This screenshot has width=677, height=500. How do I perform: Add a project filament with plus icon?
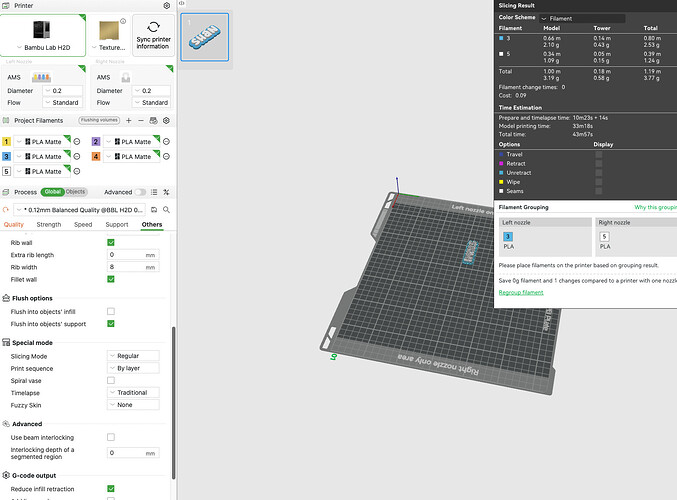click(129, 120)
